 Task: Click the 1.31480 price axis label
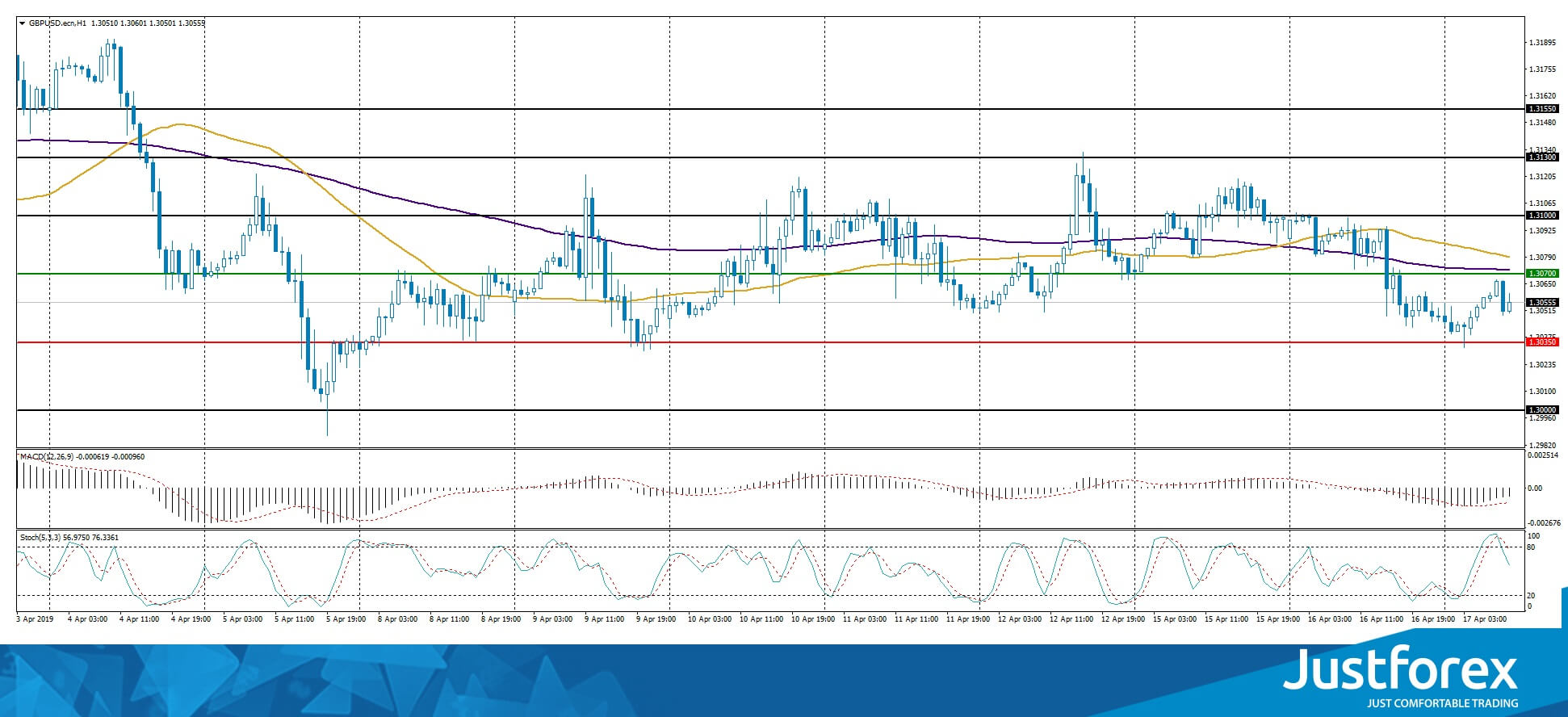tap(1542, 123)
